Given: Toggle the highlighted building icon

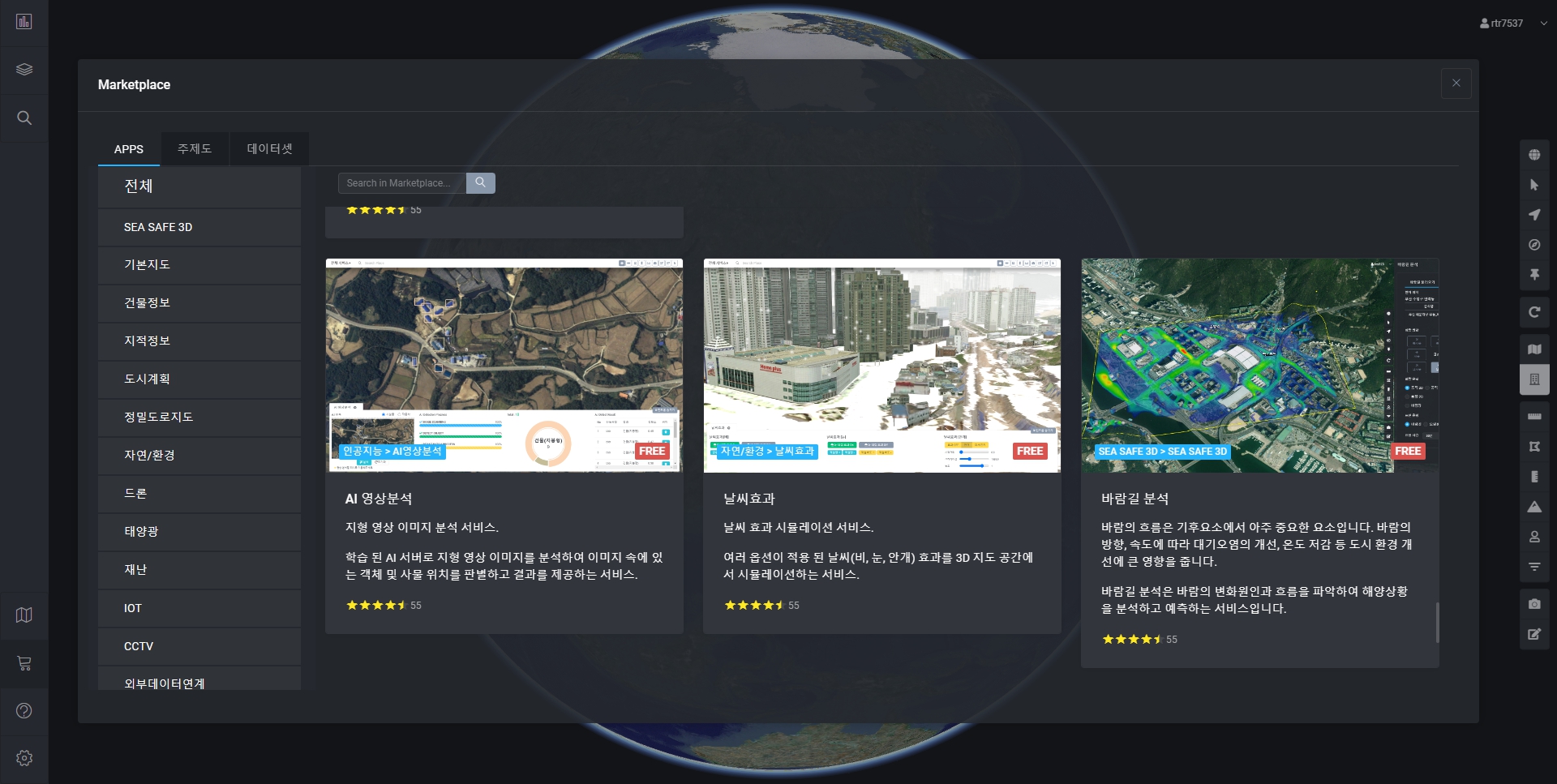Looking at the screenshot, I should [1534, 379].
